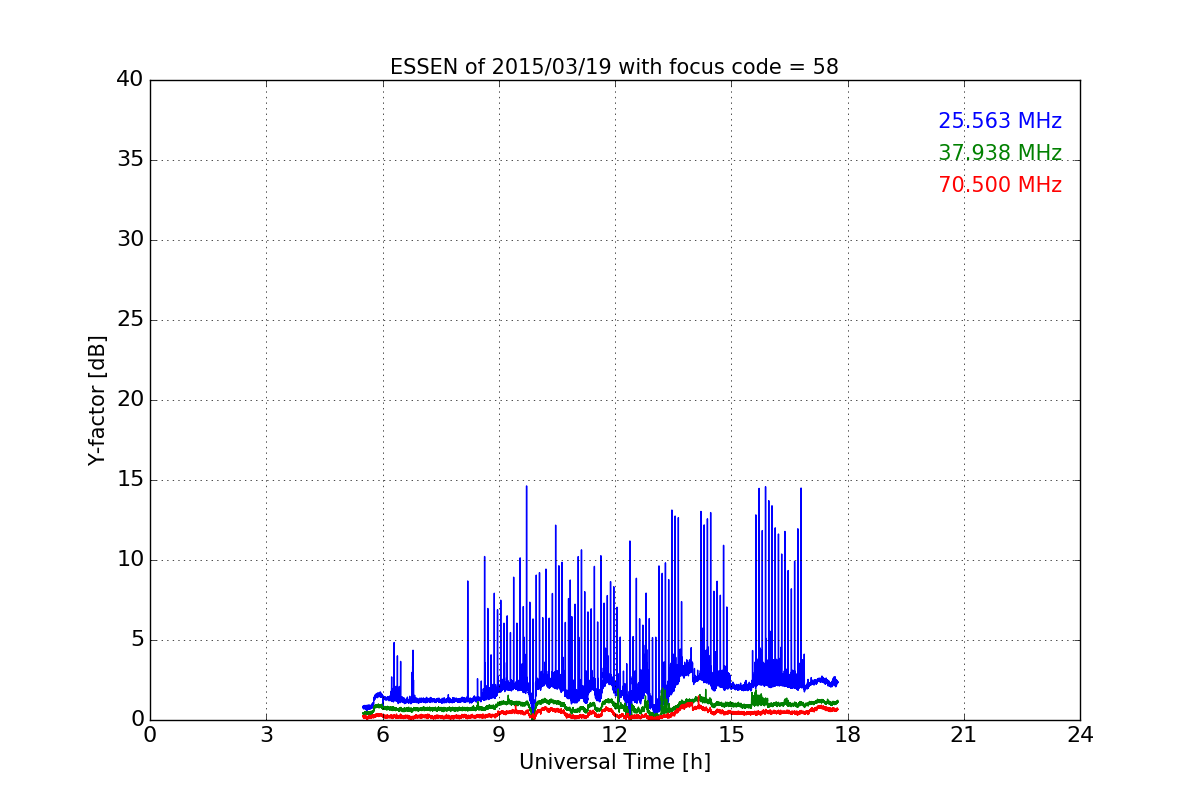Click the x-axis tick label 12
1200x800 pixels.
tap(615, 734)
